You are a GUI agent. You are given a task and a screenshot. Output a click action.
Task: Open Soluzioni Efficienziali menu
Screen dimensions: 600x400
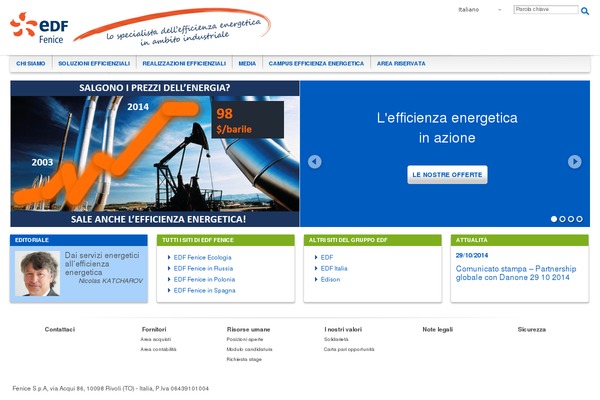click(x=94, y=64)
